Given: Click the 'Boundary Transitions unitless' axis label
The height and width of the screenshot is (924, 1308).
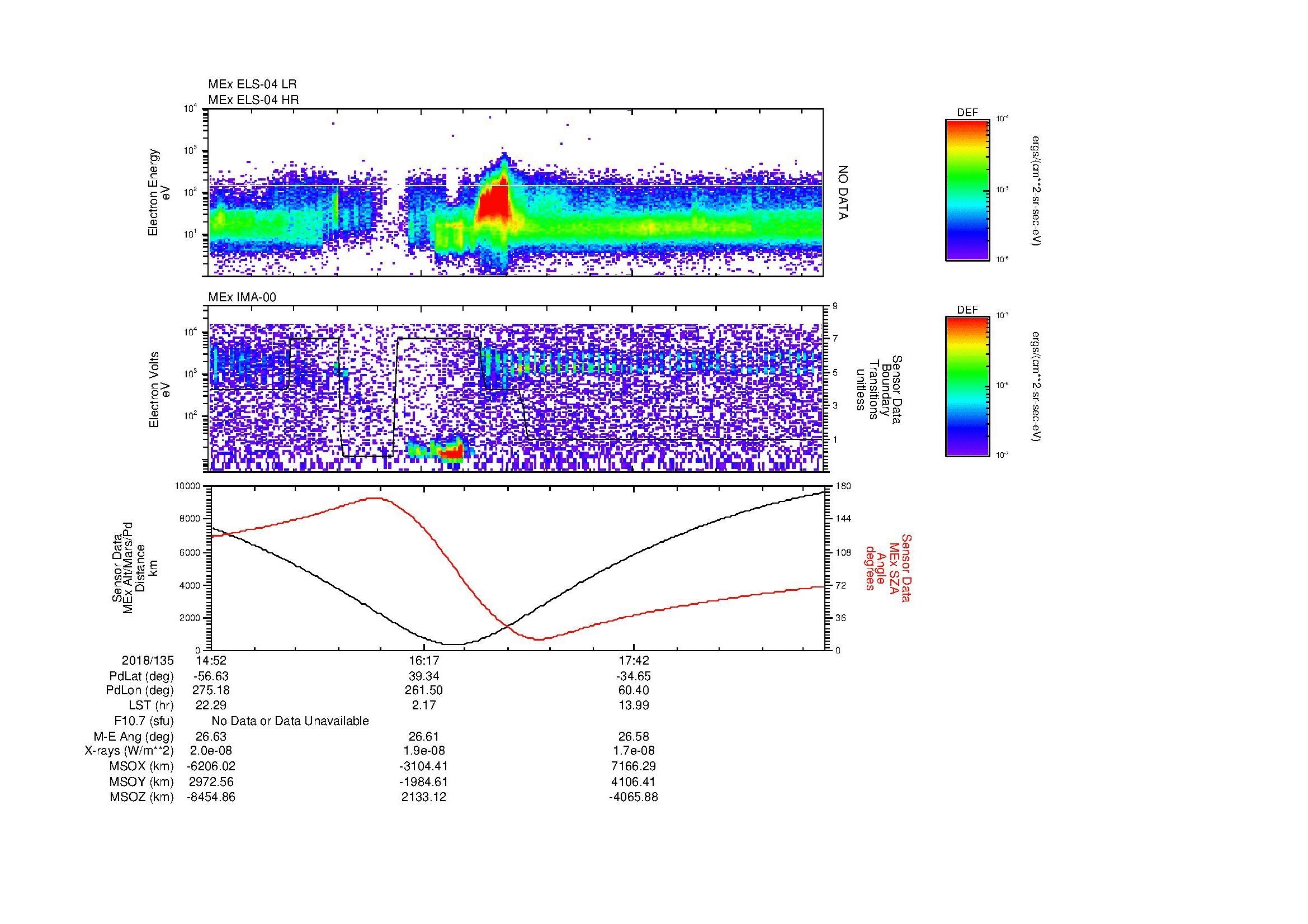Looking at the screenshot, I should (878, 390).
